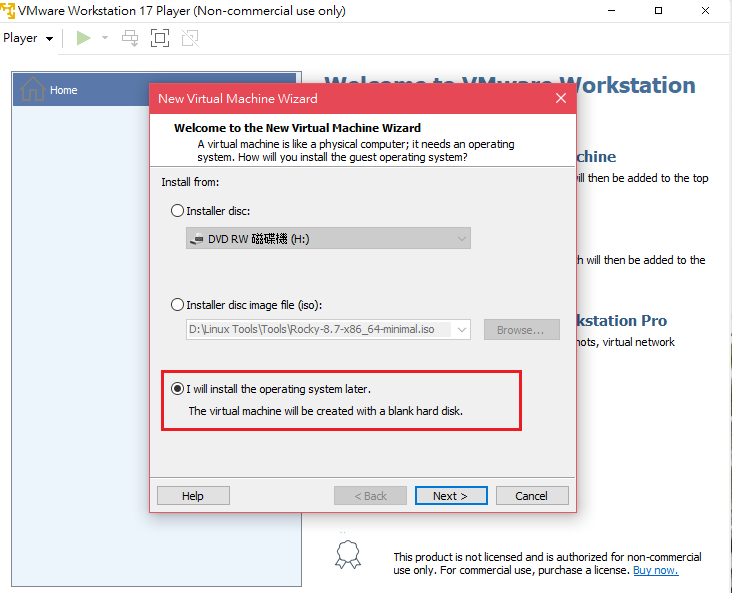Click the VMware app icon in title bar
The image size is (732, 593).
7,10
